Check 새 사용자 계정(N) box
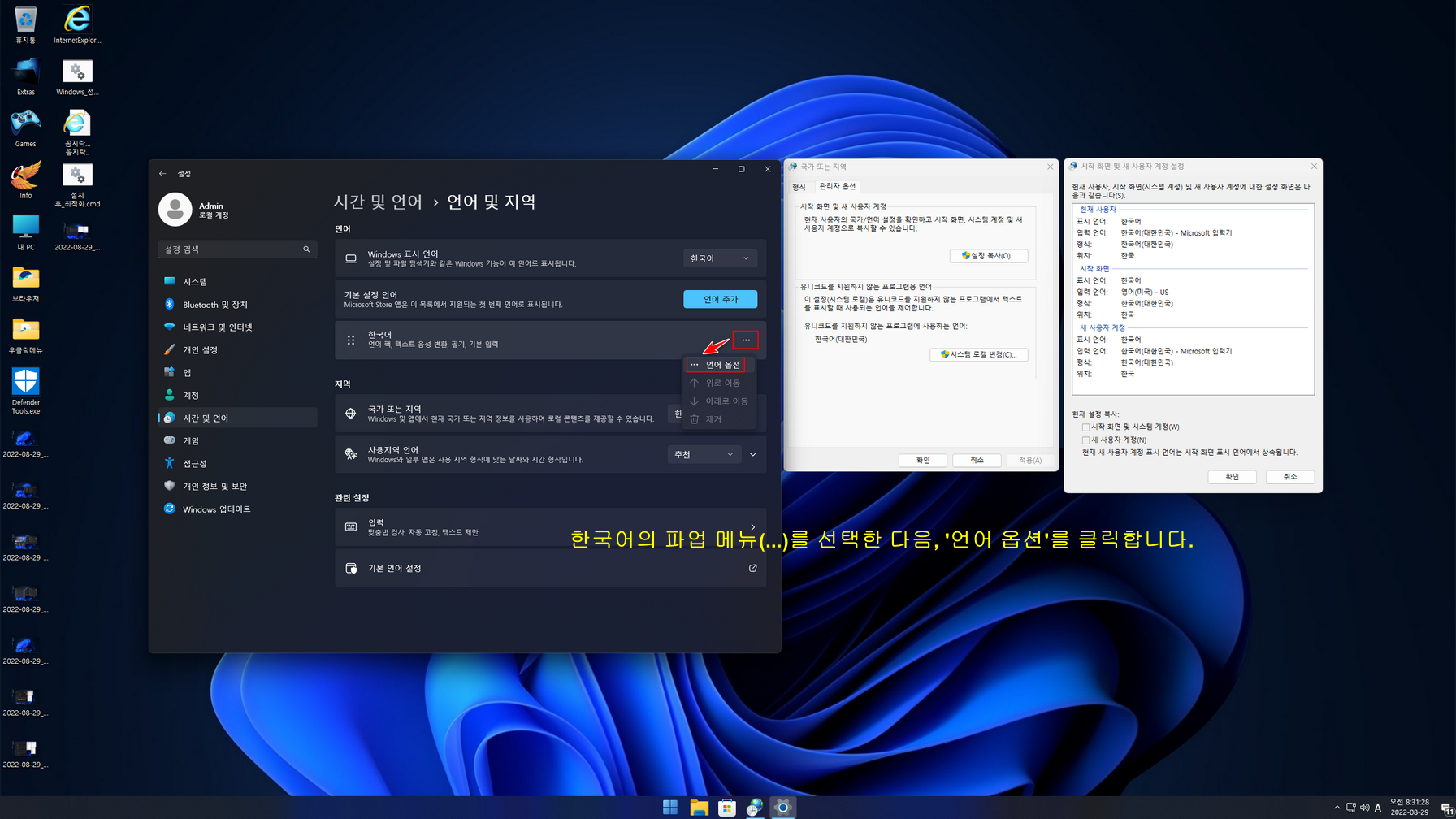The height and width of the screenshot is (819, 1456). [1085, 440]
